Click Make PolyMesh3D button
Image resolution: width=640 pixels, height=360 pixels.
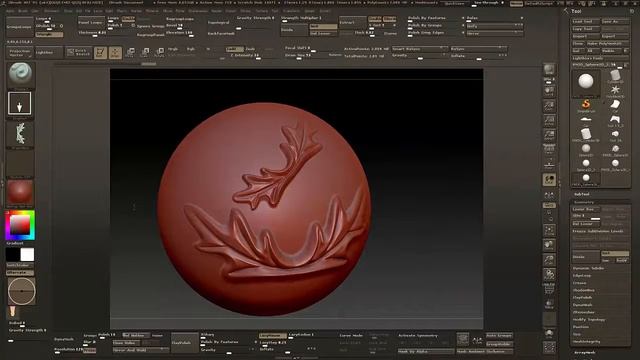tap(607, 43)
